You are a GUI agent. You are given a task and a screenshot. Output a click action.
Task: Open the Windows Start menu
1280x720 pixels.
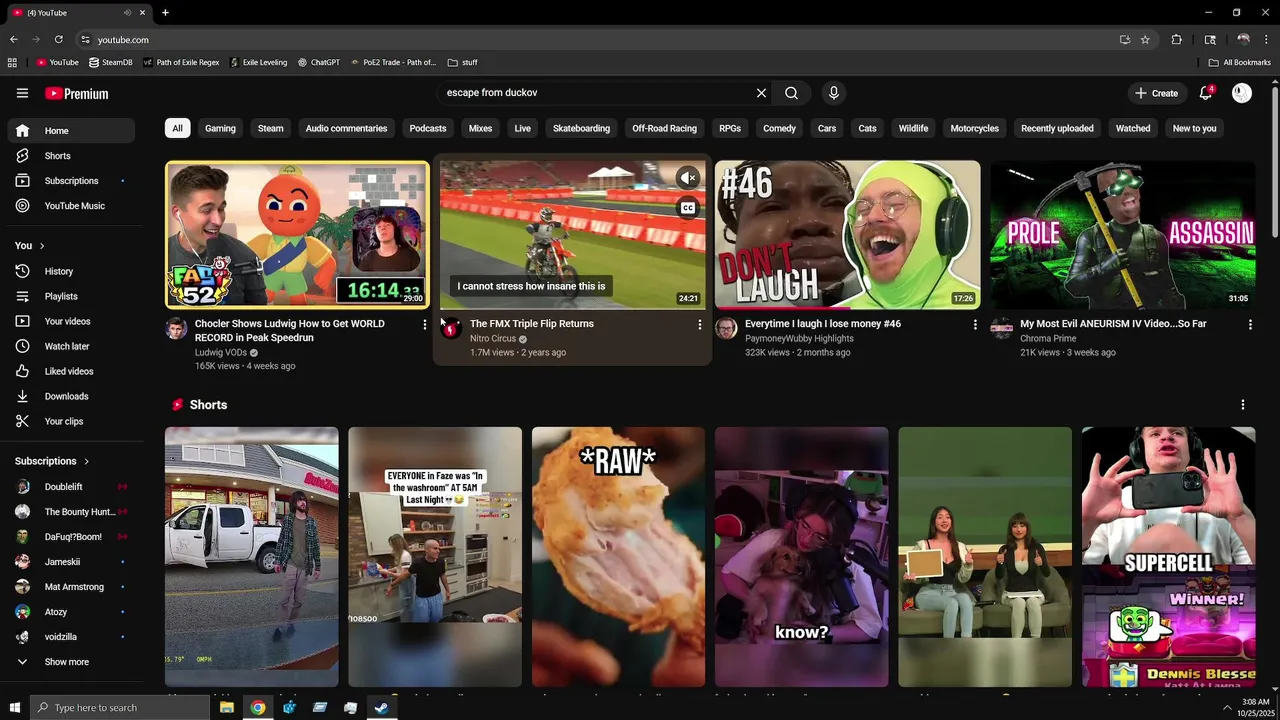coord(14,707)
